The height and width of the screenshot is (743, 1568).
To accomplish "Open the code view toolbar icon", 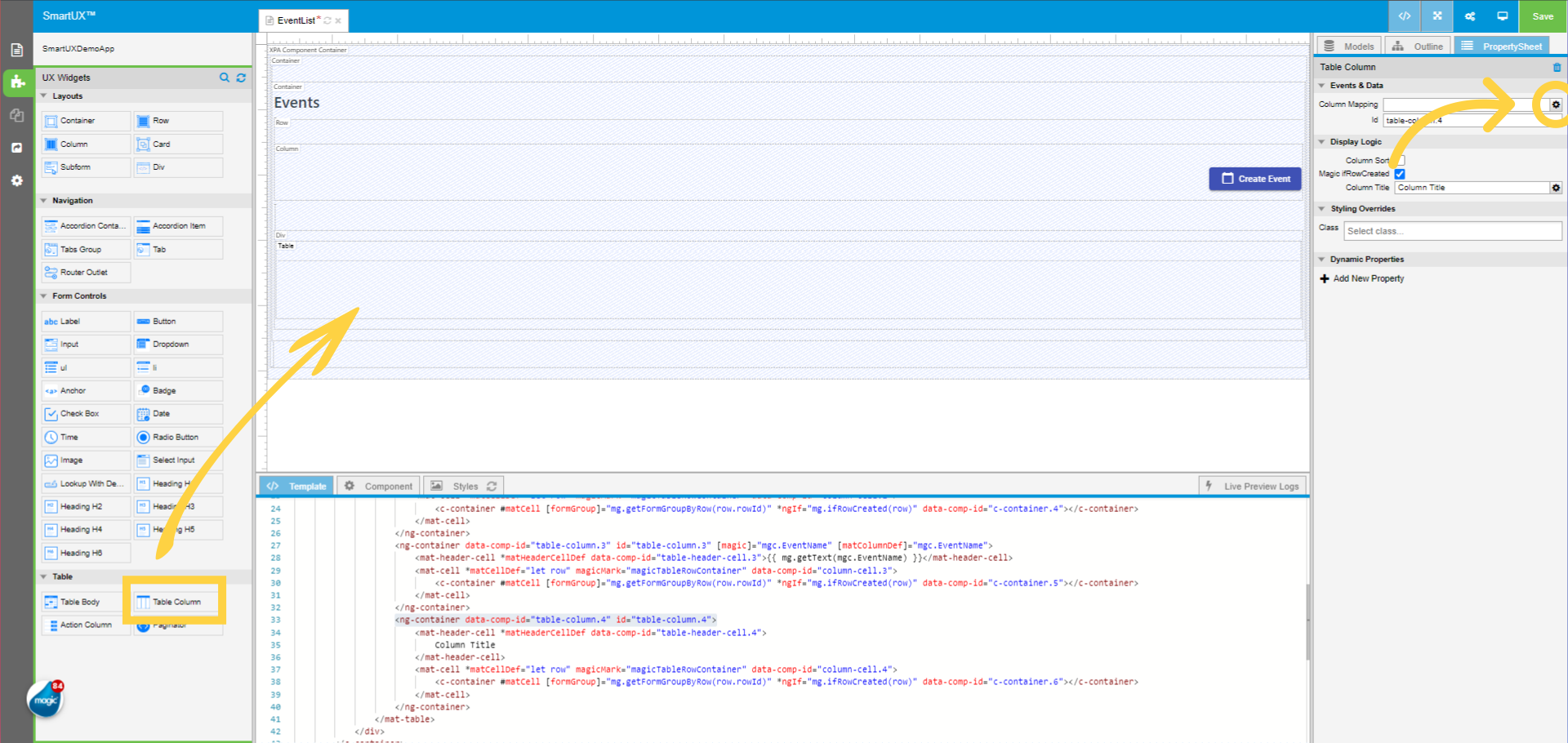I will (x=1403, y=16).
